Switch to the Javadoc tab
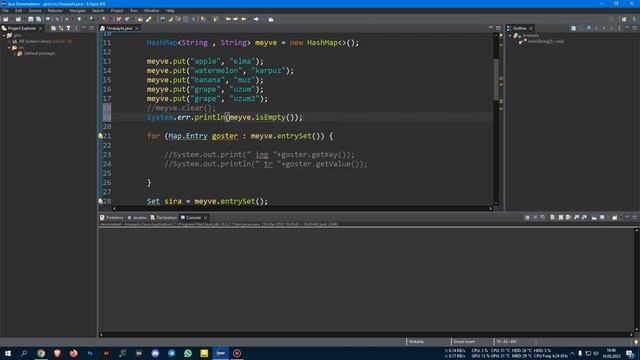Screen dimensions: 640x360 tap(137, 218)
